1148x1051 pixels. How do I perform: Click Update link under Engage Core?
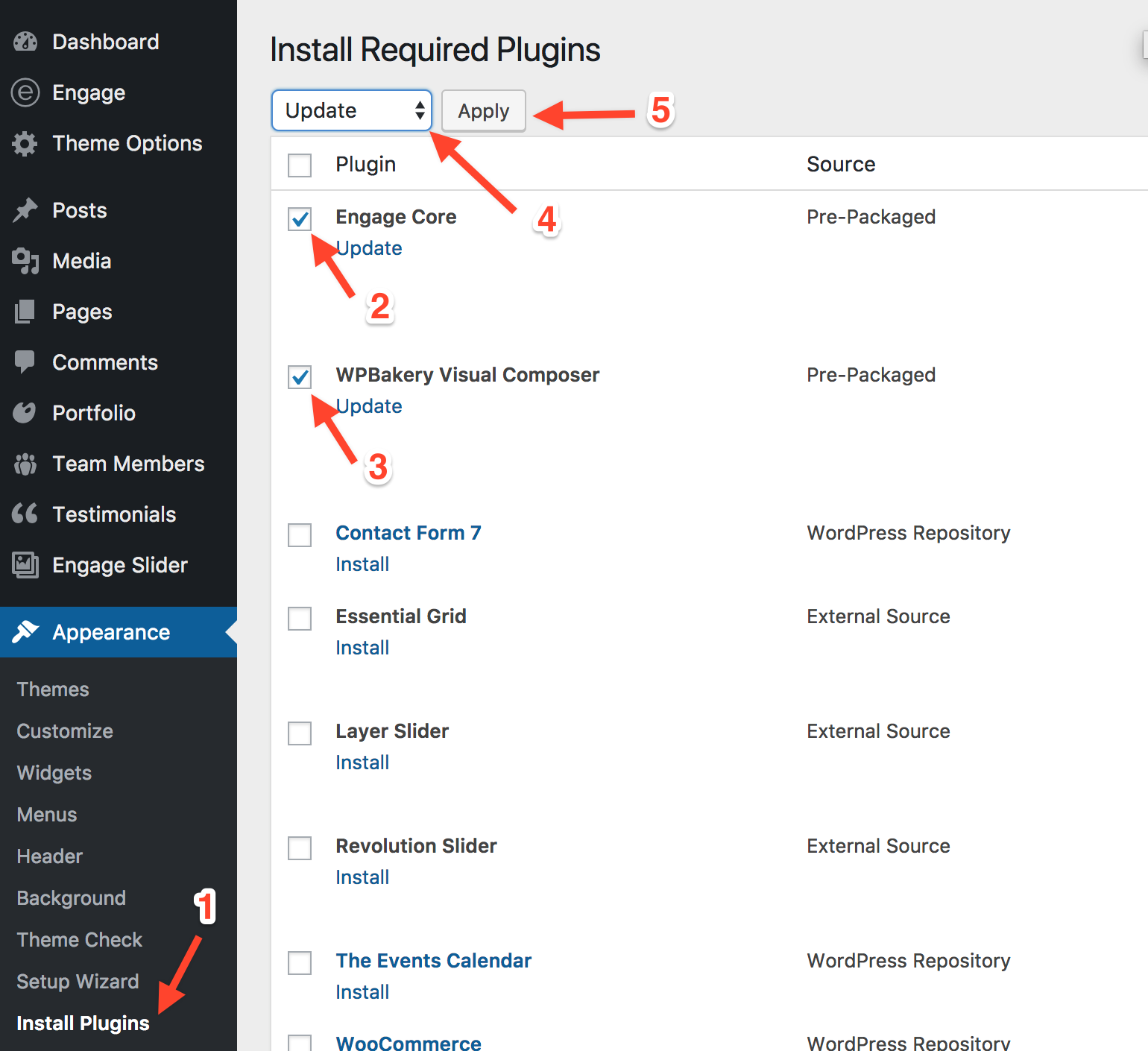(369, 248)
